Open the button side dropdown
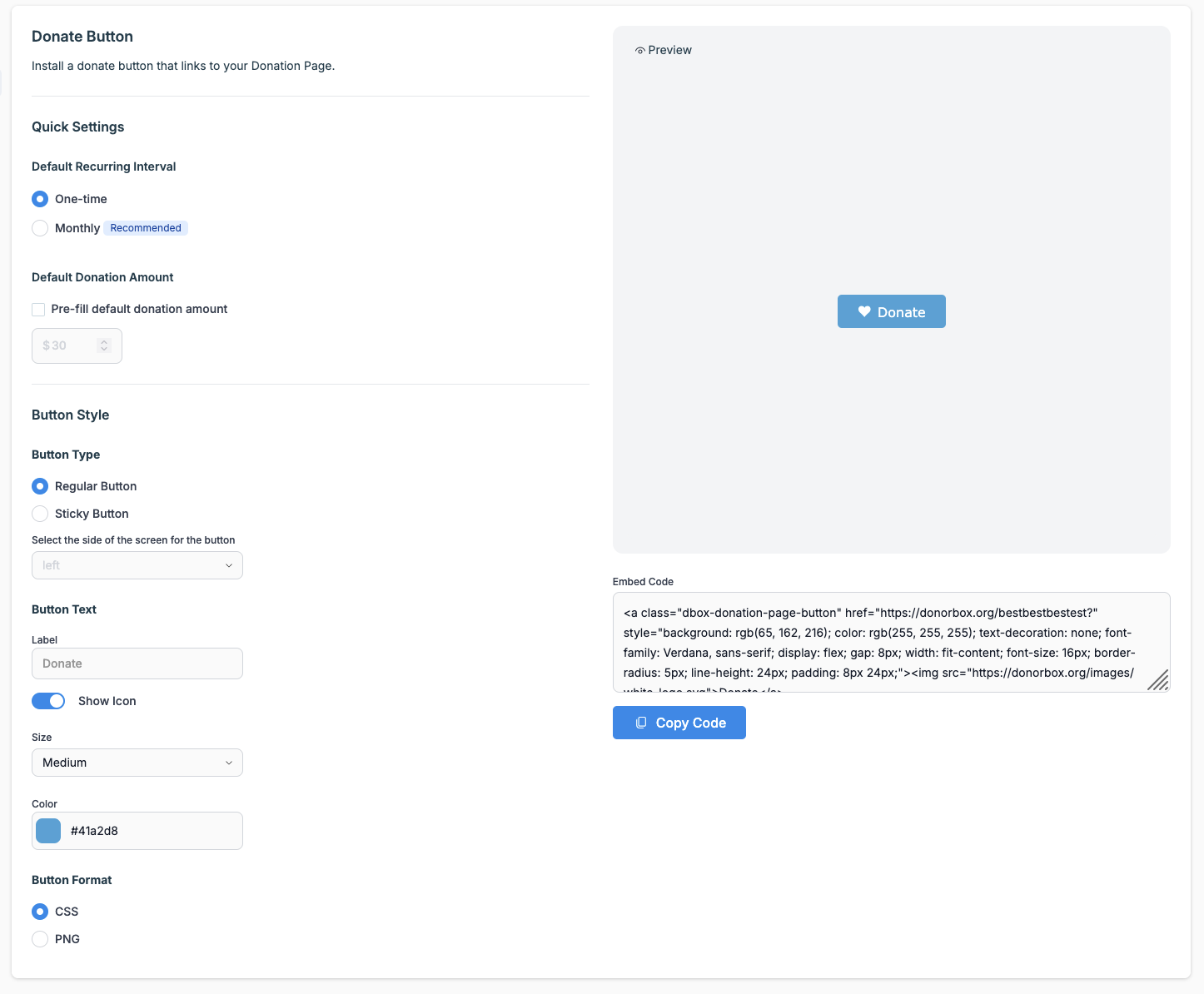This screenshot has width=1204, height=994. click(x=137, y=565)
